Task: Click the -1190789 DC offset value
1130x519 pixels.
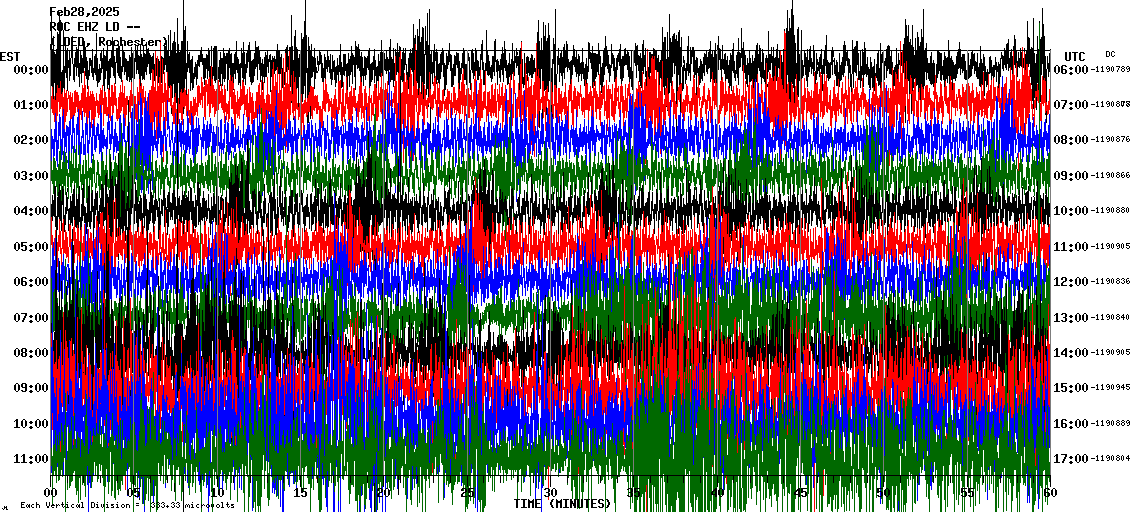Action: (x=1110, y=70)
